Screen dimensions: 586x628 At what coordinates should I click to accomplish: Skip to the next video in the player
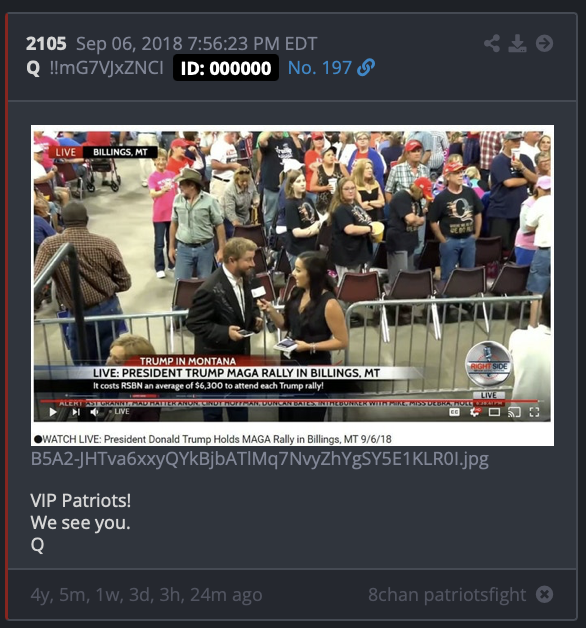(76, 412)
